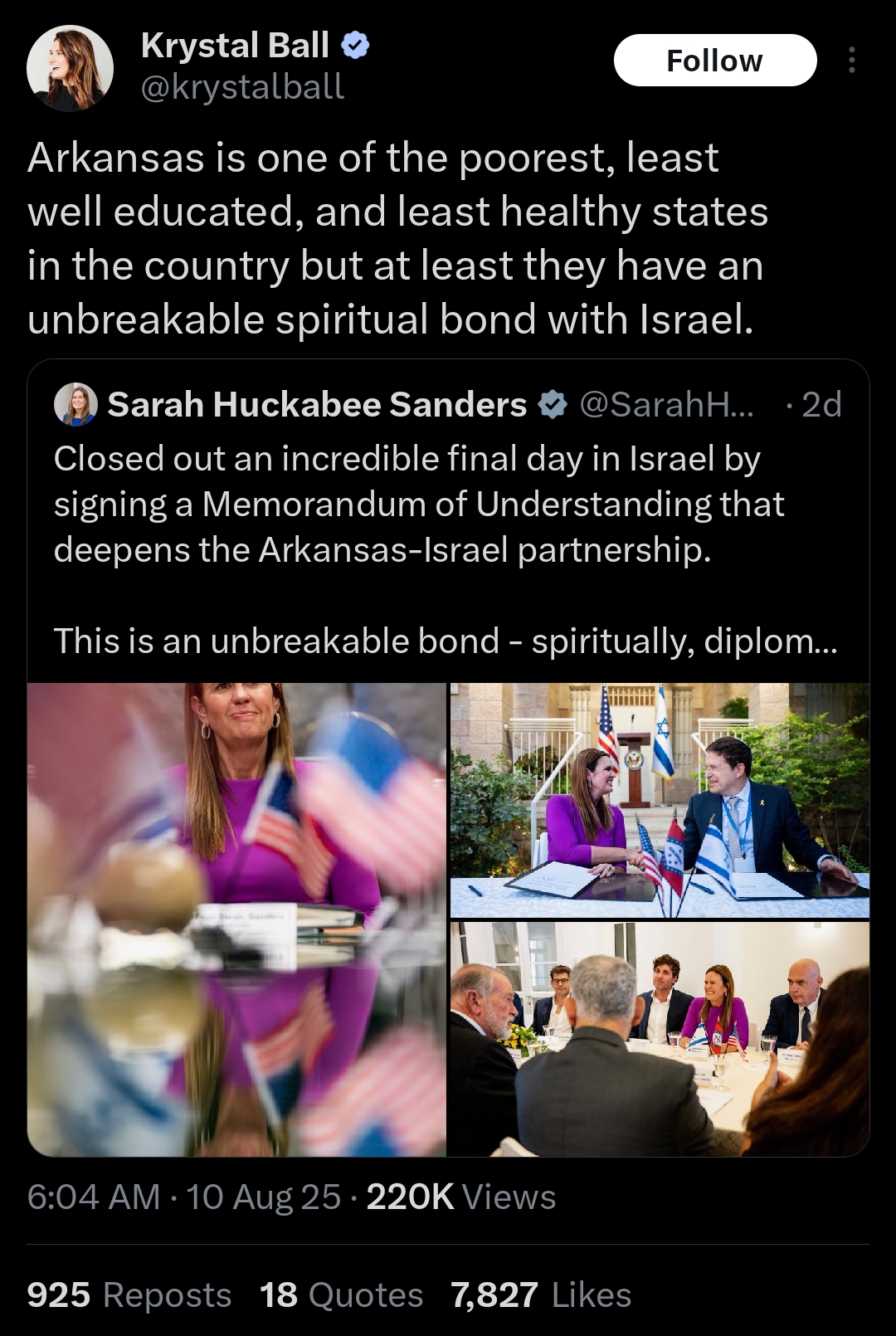The image size is (896, 1336).
Task: Click the Krystal Ball display name
Action: click(x=235, y=46)
